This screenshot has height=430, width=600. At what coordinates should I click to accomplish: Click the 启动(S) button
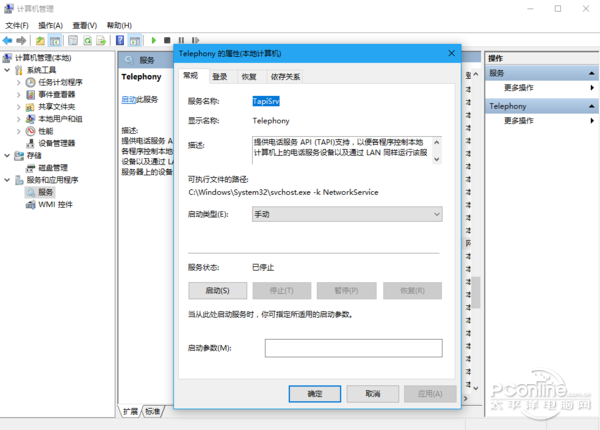click(217, 291)
